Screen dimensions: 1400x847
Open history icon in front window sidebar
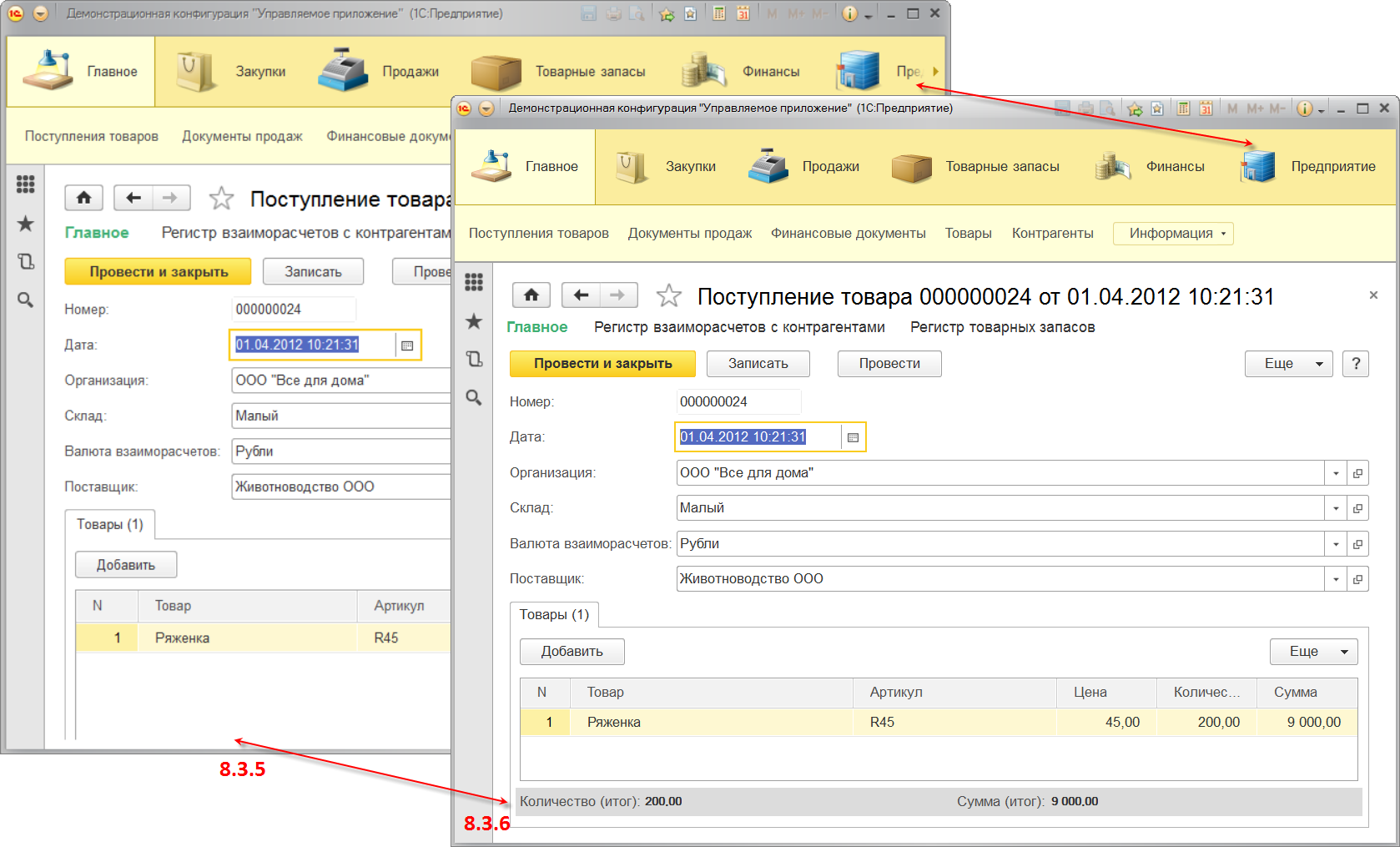click(x=474, y=359)
